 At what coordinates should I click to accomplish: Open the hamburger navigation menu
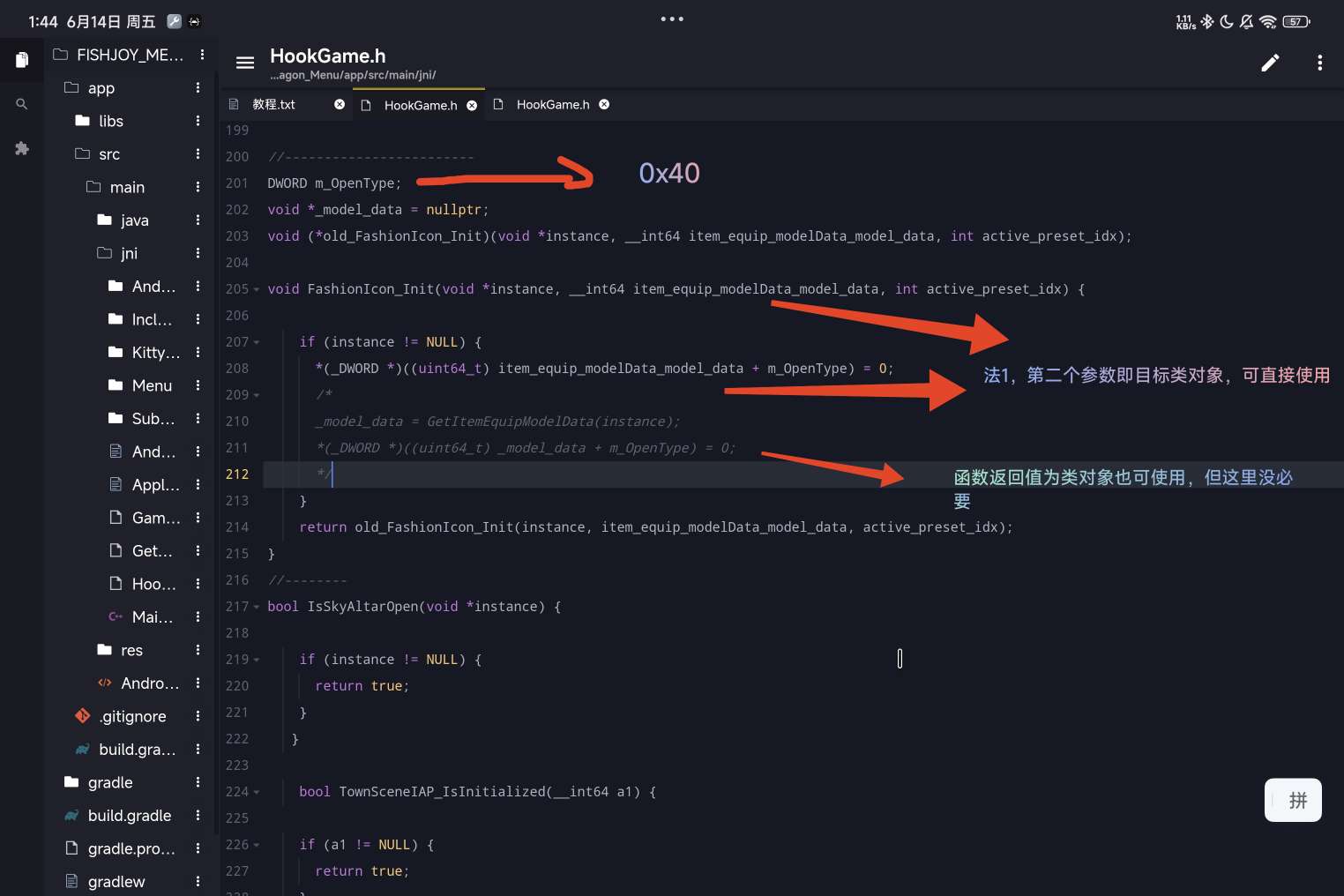pos(245,63)
